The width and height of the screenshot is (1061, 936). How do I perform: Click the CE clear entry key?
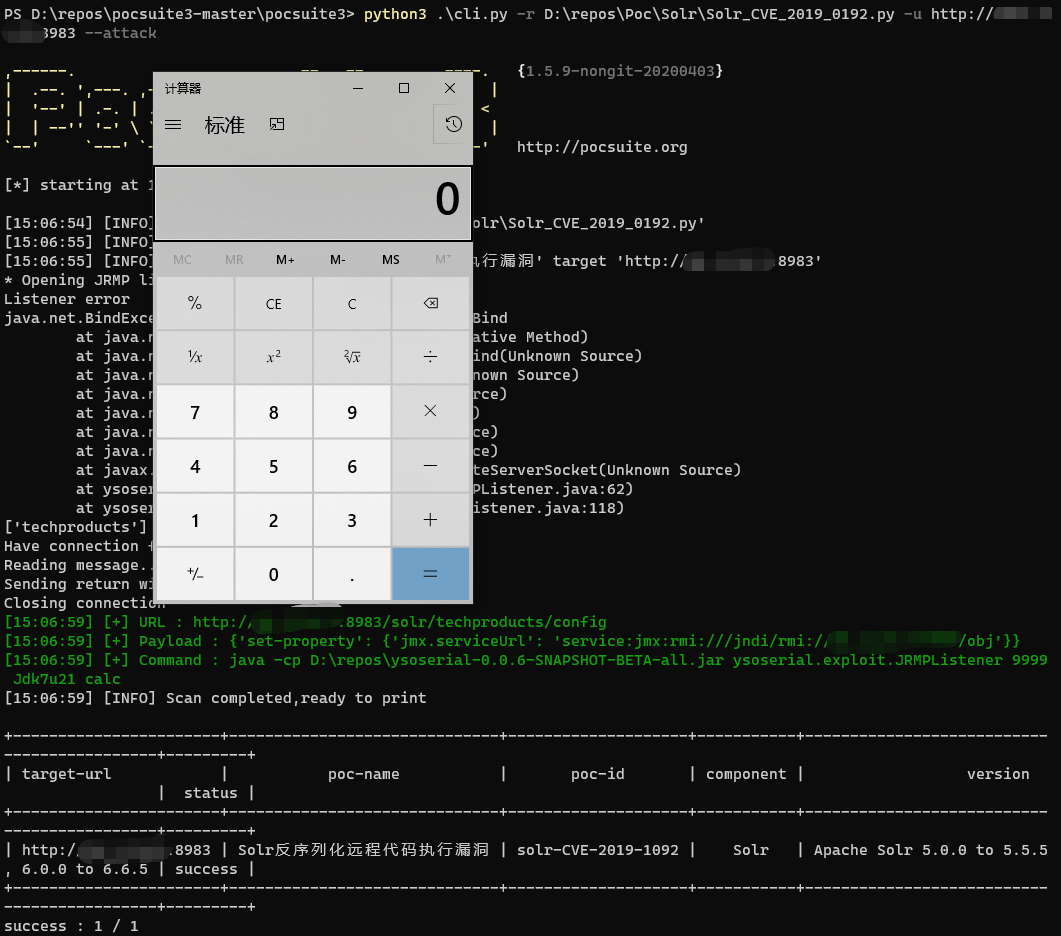pos(273,303)
